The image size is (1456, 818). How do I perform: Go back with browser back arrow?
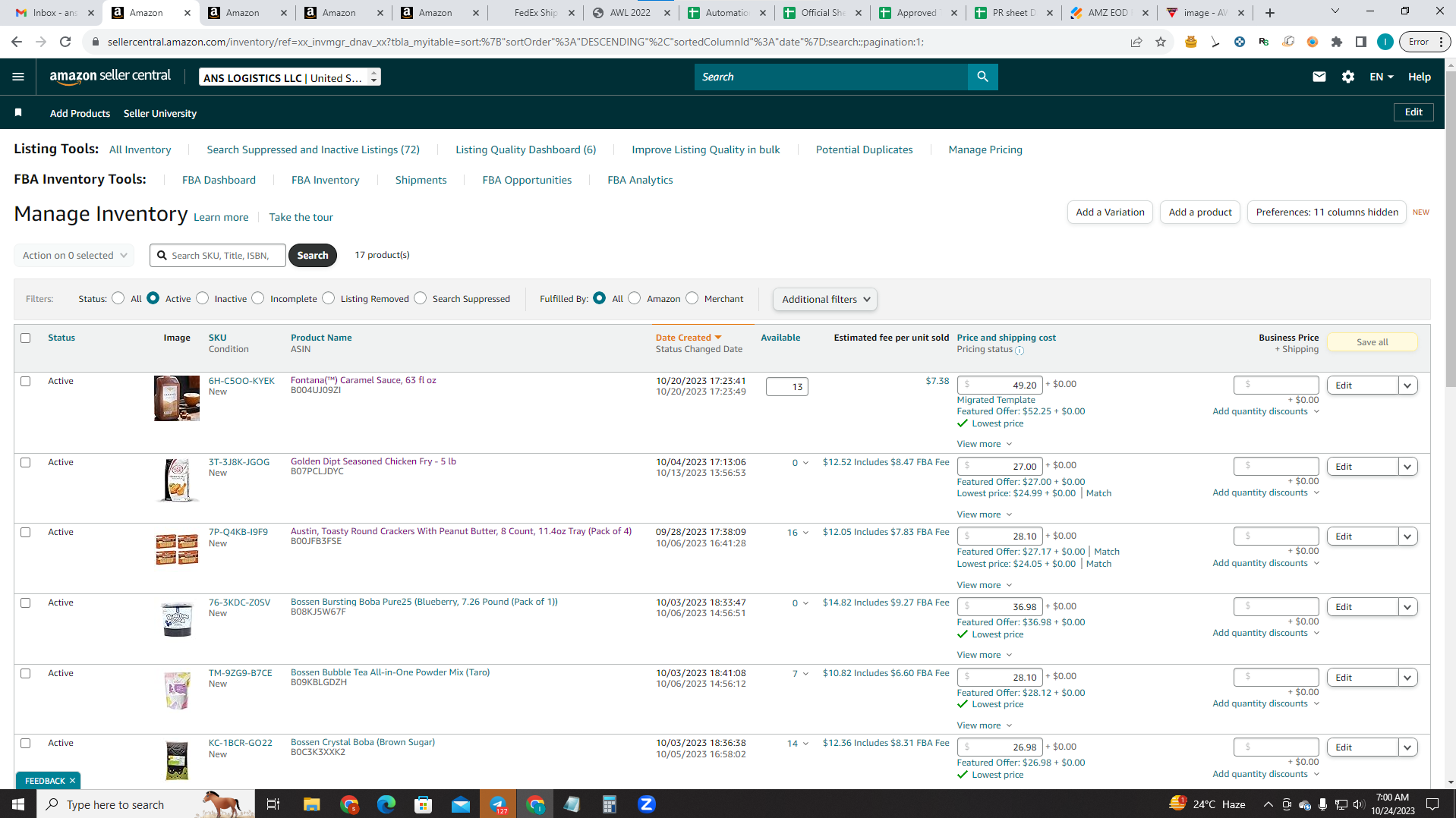click(x=17, y=42)
